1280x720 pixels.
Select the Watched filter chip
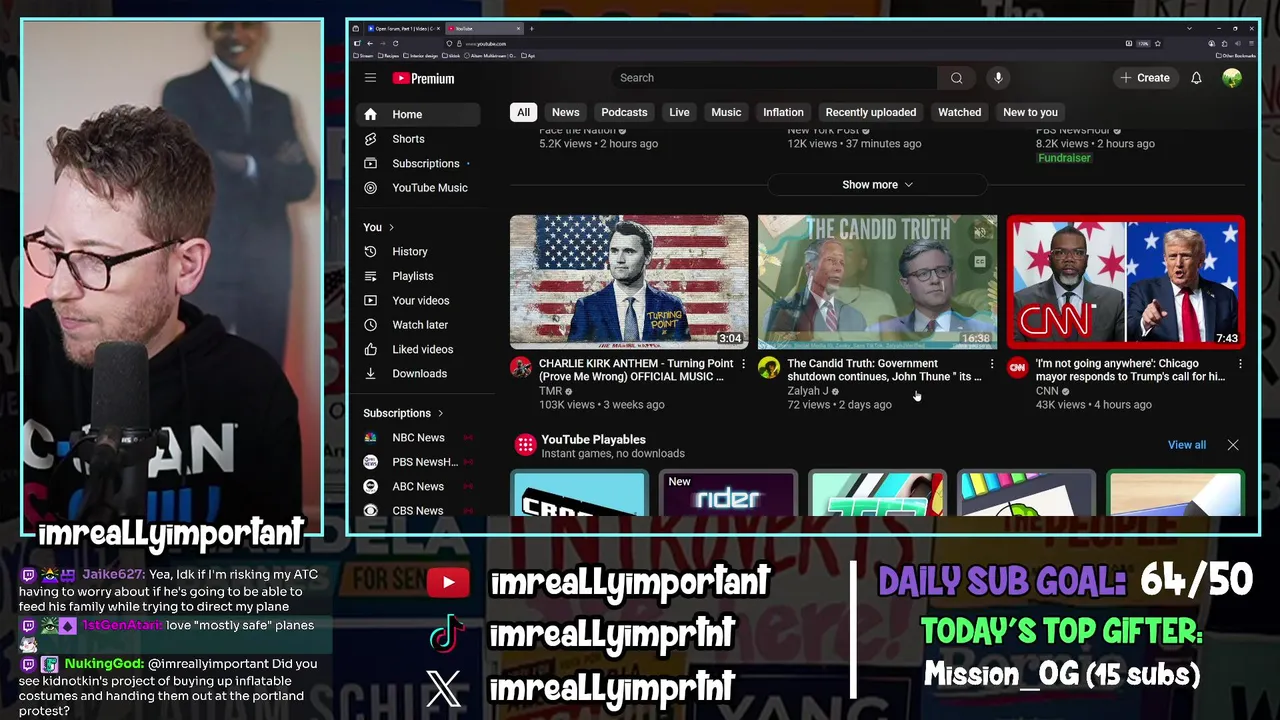959,112
